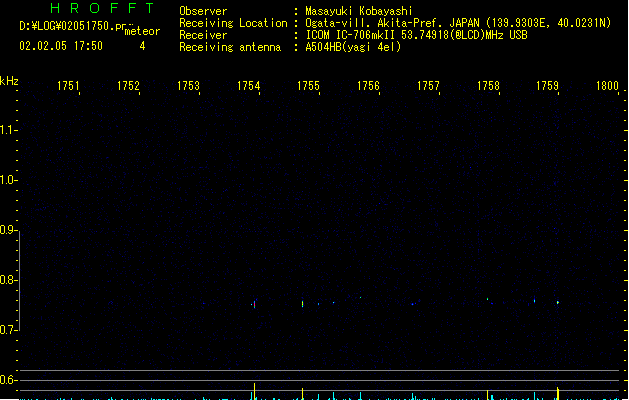The height and width of the screenshot is (400, 629).
Task: Click the meteor count label
Action: point(142,31)
